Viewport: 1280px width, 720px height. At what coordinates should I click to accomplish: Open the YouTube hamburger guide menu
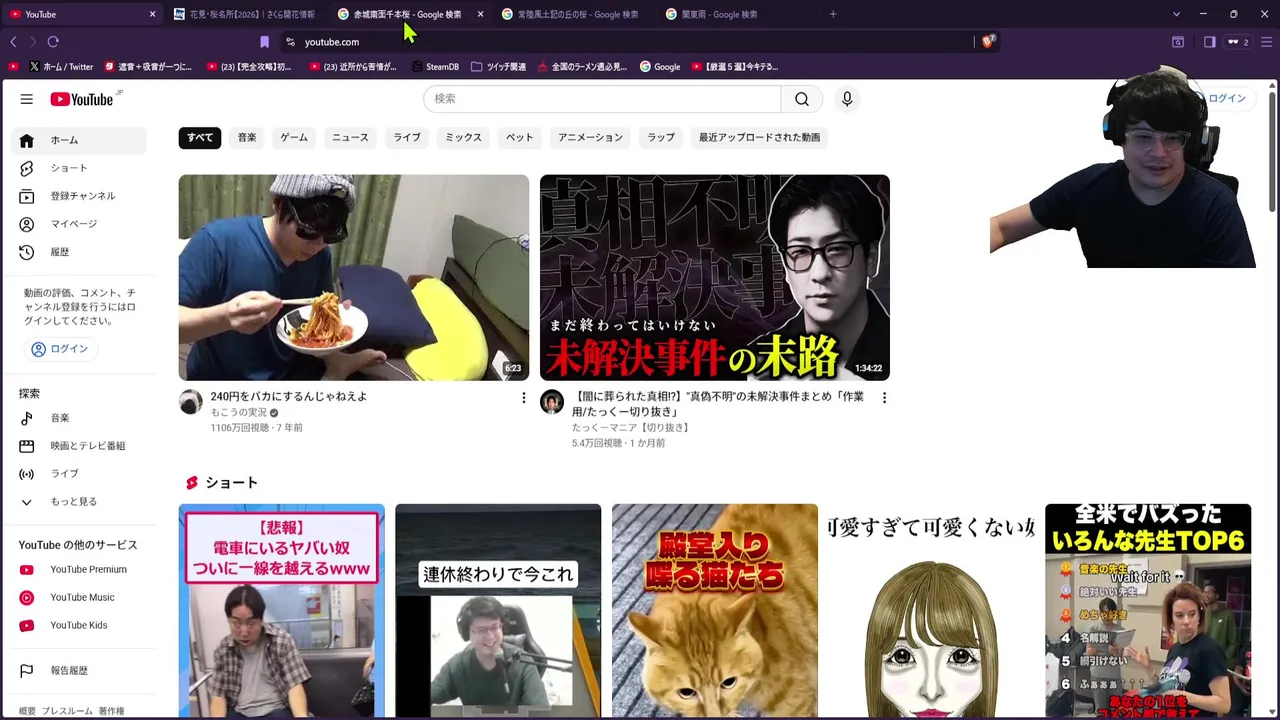27,99
